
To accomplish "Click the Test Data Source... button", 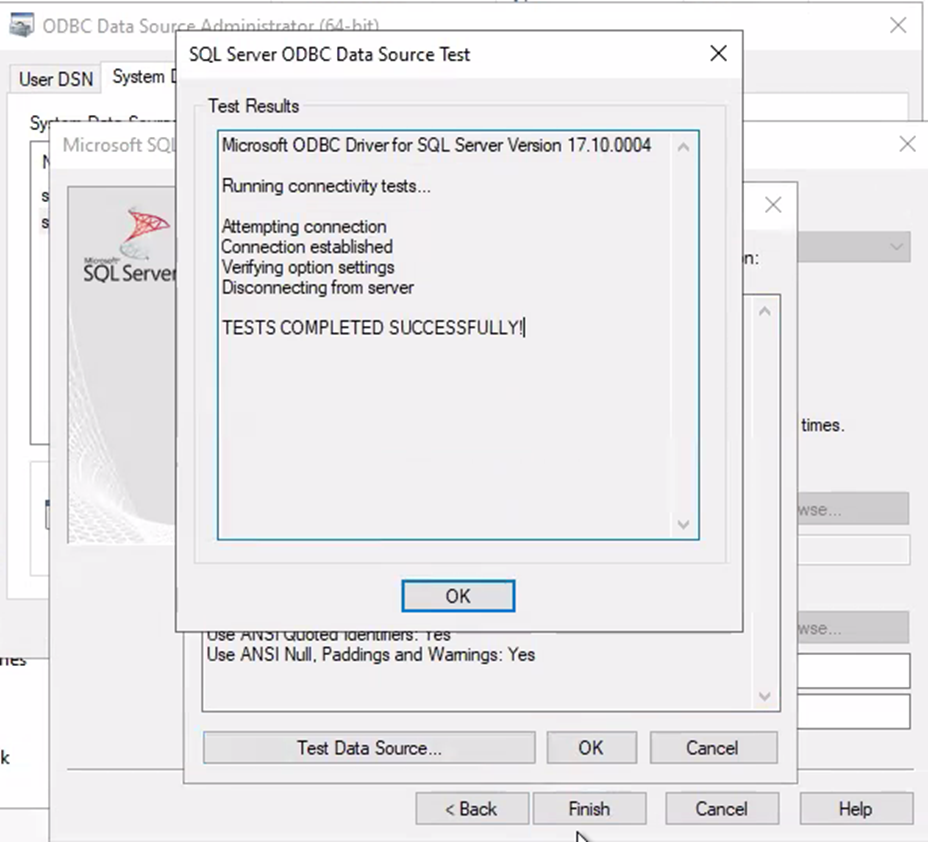I will coord(369,748).
